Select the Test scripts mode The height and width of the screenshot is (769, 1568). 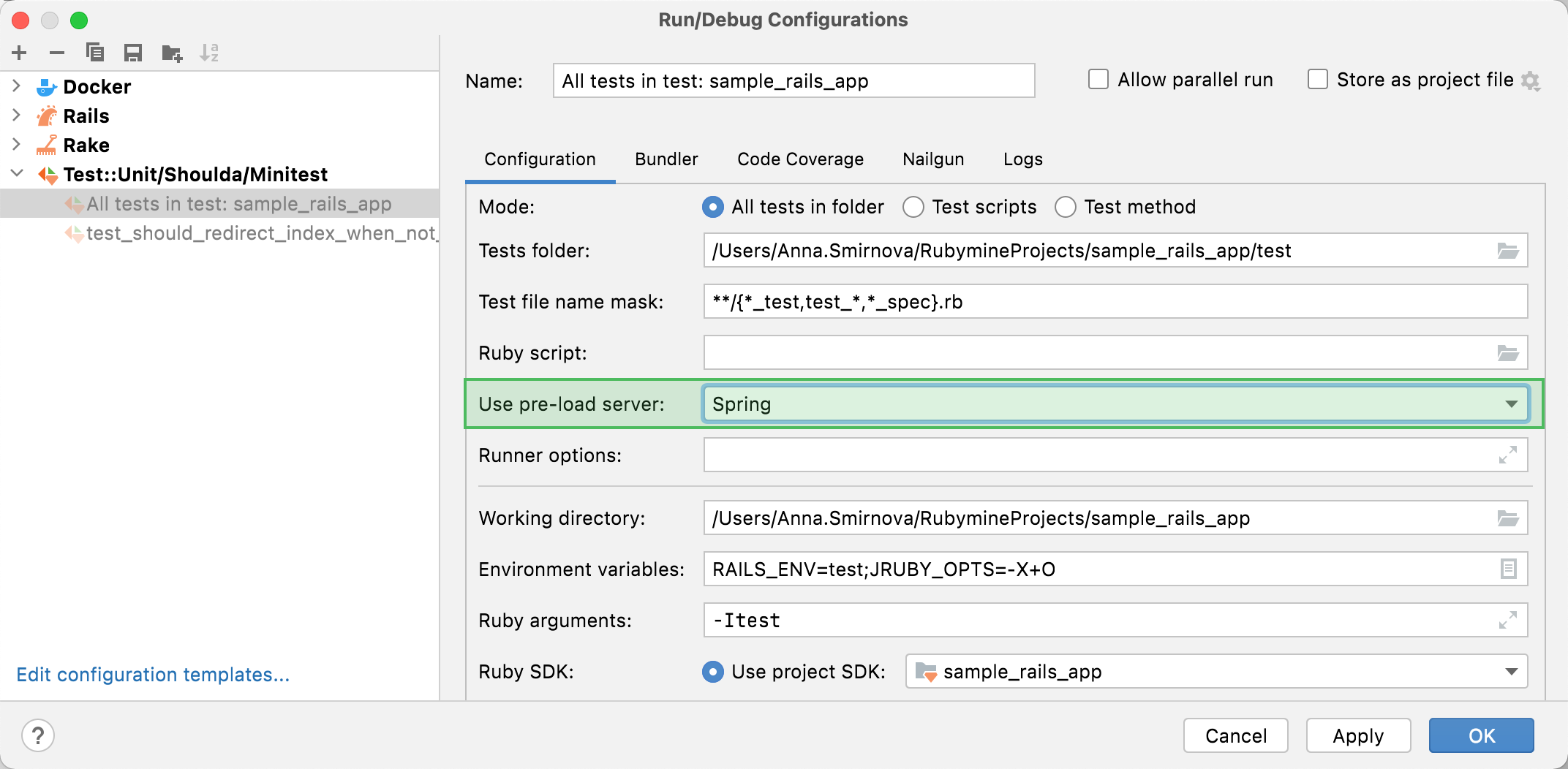913,207
